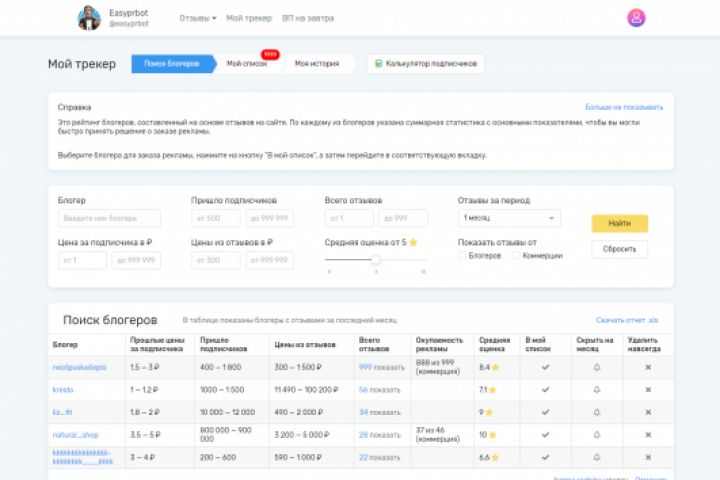The height and width of the screenshot is (480, 720).
Task: Add natural_shop to my list checkmark
Action: pos(545,435)
